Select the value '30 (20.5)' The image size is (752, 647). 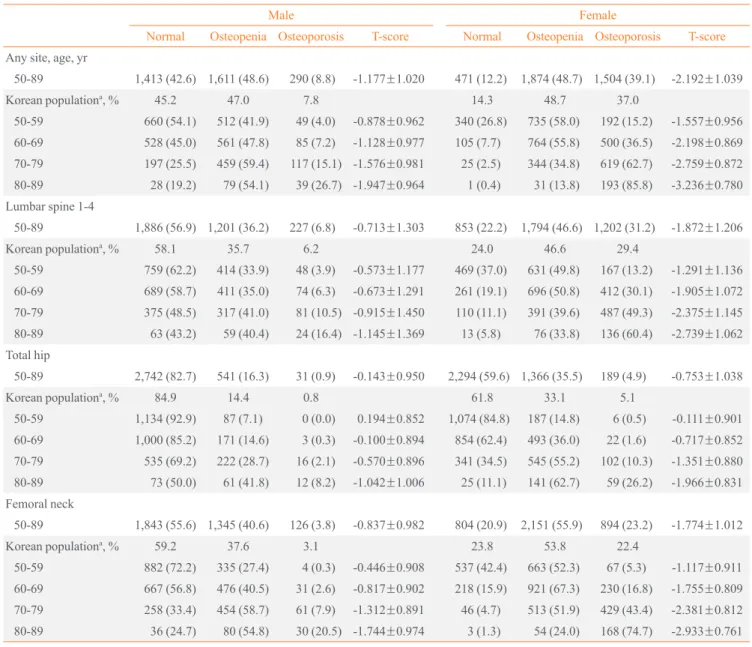[x=318, y=632]
